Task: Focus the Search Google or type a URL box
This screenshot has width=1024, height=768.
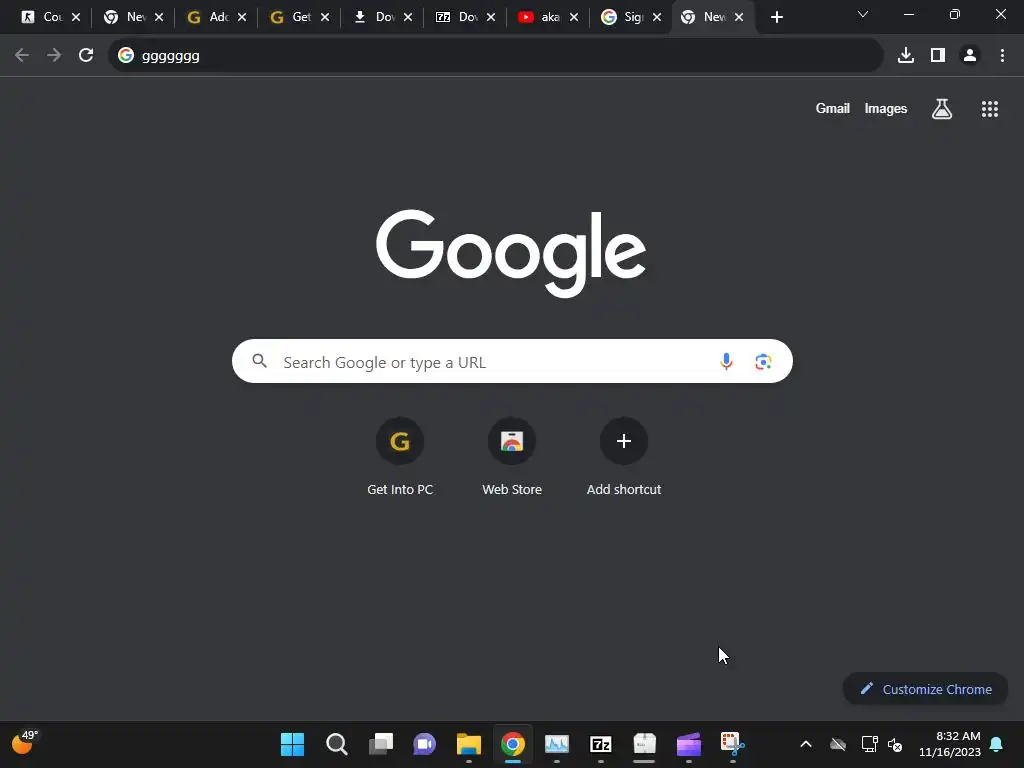Action: click(x=512, y=361)
